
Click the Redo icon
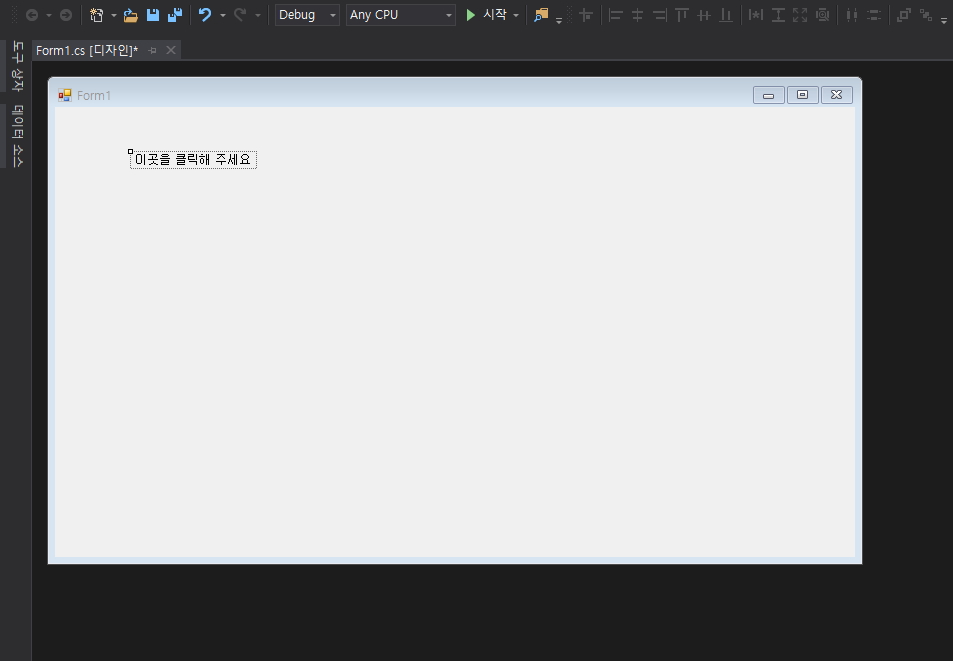point(240,15)
